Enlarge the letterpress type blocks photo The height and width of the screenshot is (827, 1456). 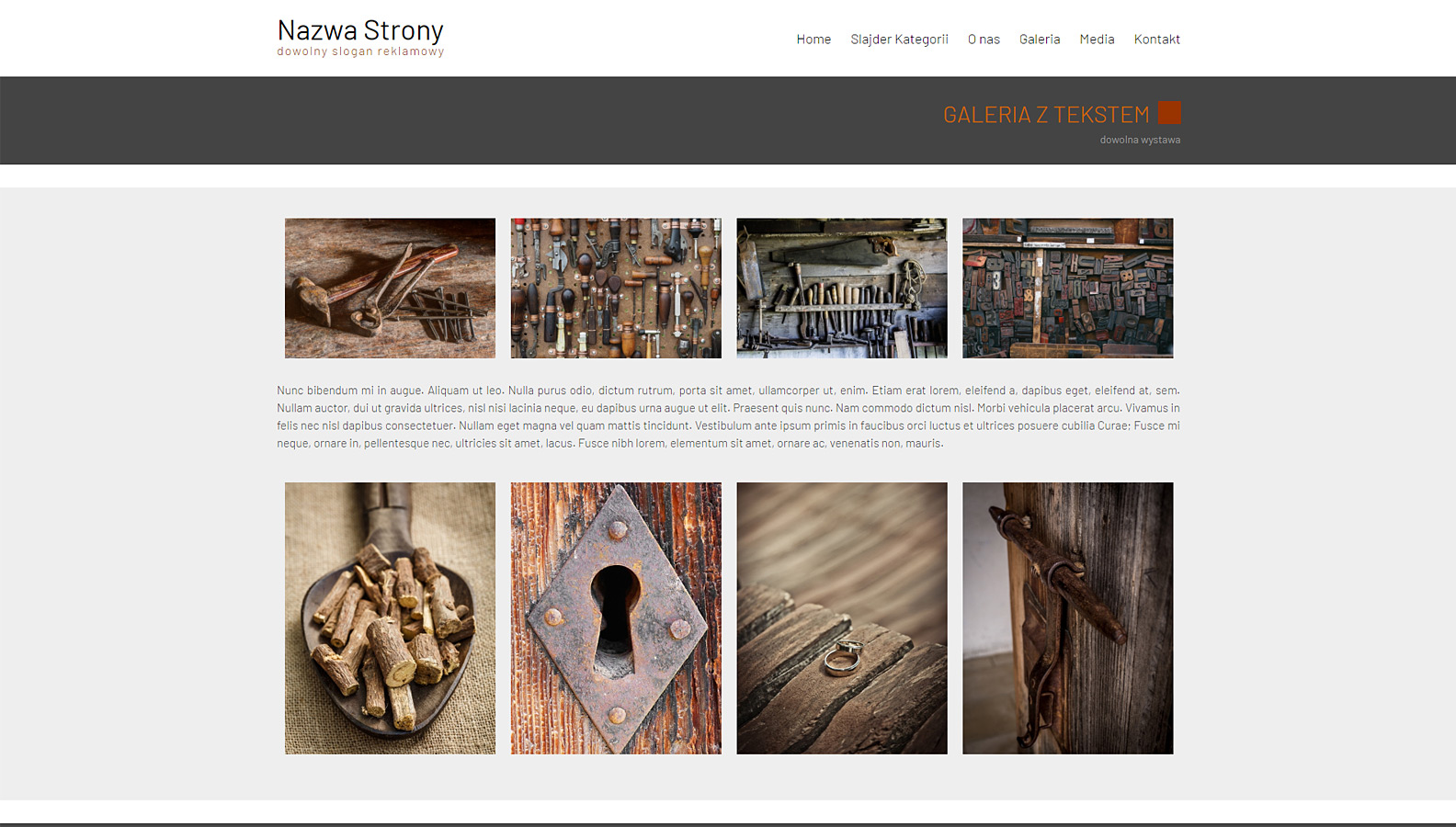click(x=1067, y=288)
